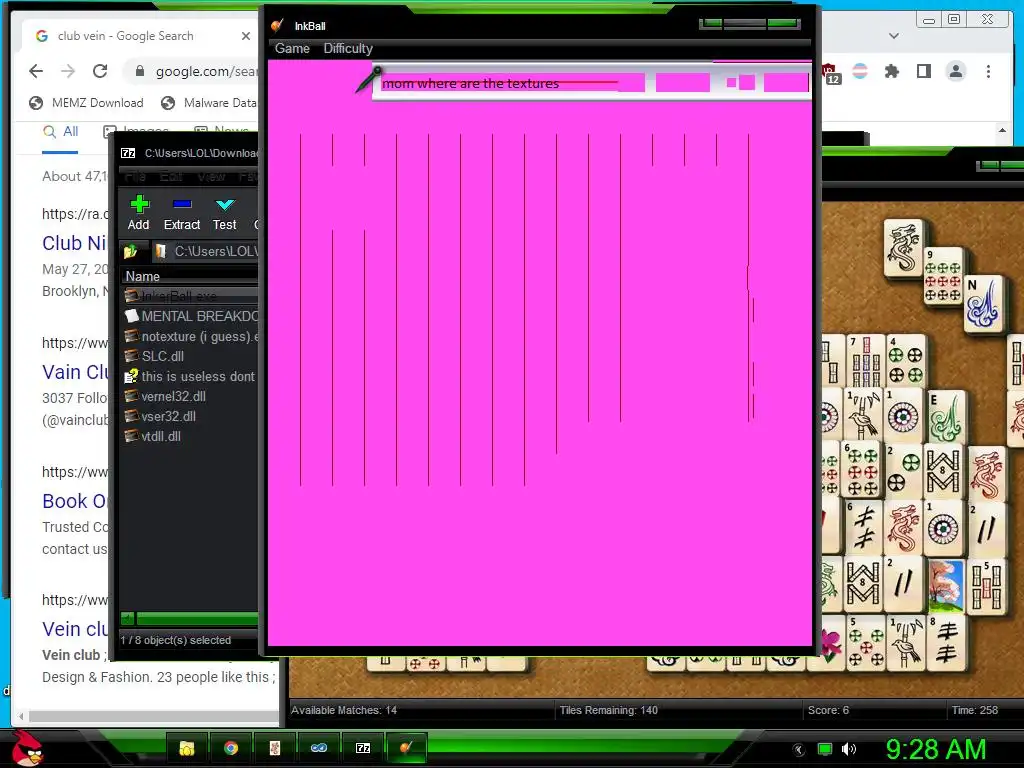Expand hidden tray icons arrow
Image resolution: width=1024 pixels, height=768 pixels.
pyautogui.click(x=798, y=750)
